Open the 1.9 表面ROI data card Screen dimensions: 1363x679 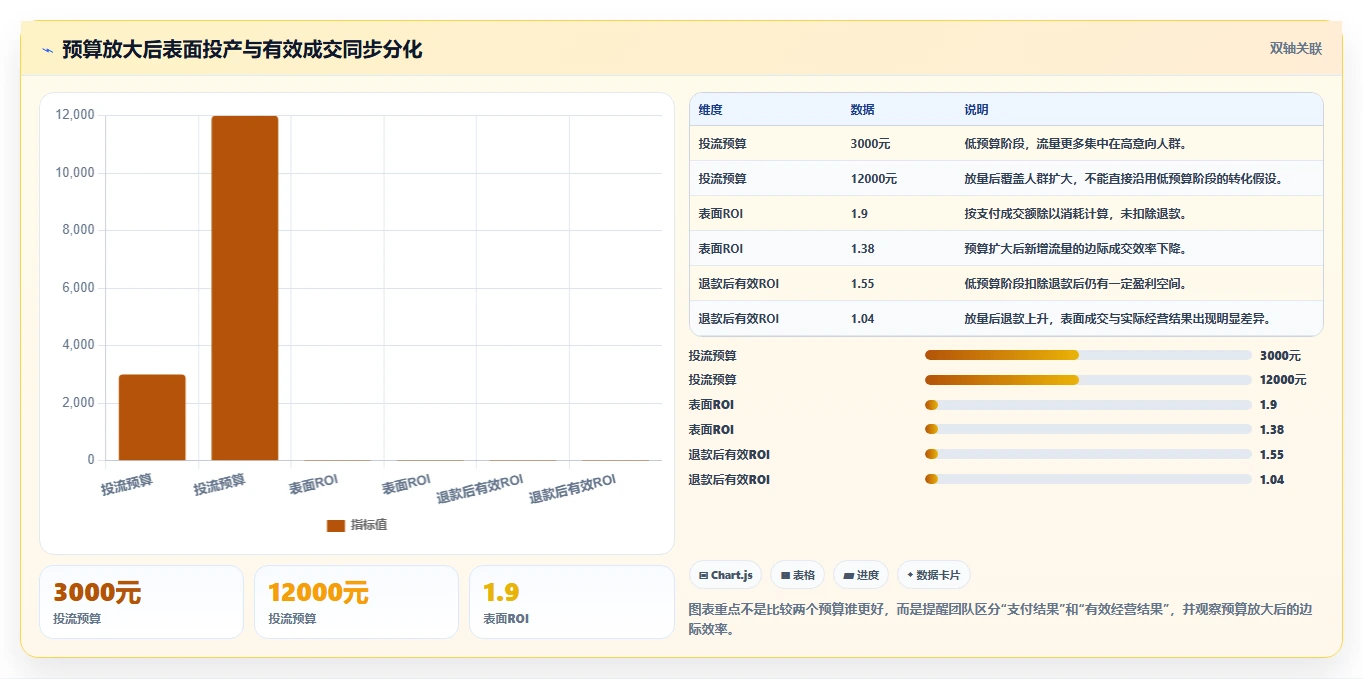tap(572, 602)
